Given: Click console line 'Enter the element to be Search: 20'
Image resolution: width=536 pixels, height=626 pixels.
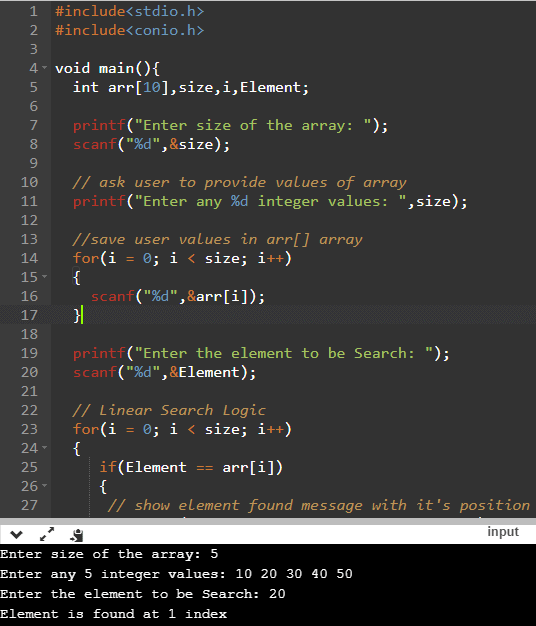Looking at the screenshot, I should coord(142,594).
